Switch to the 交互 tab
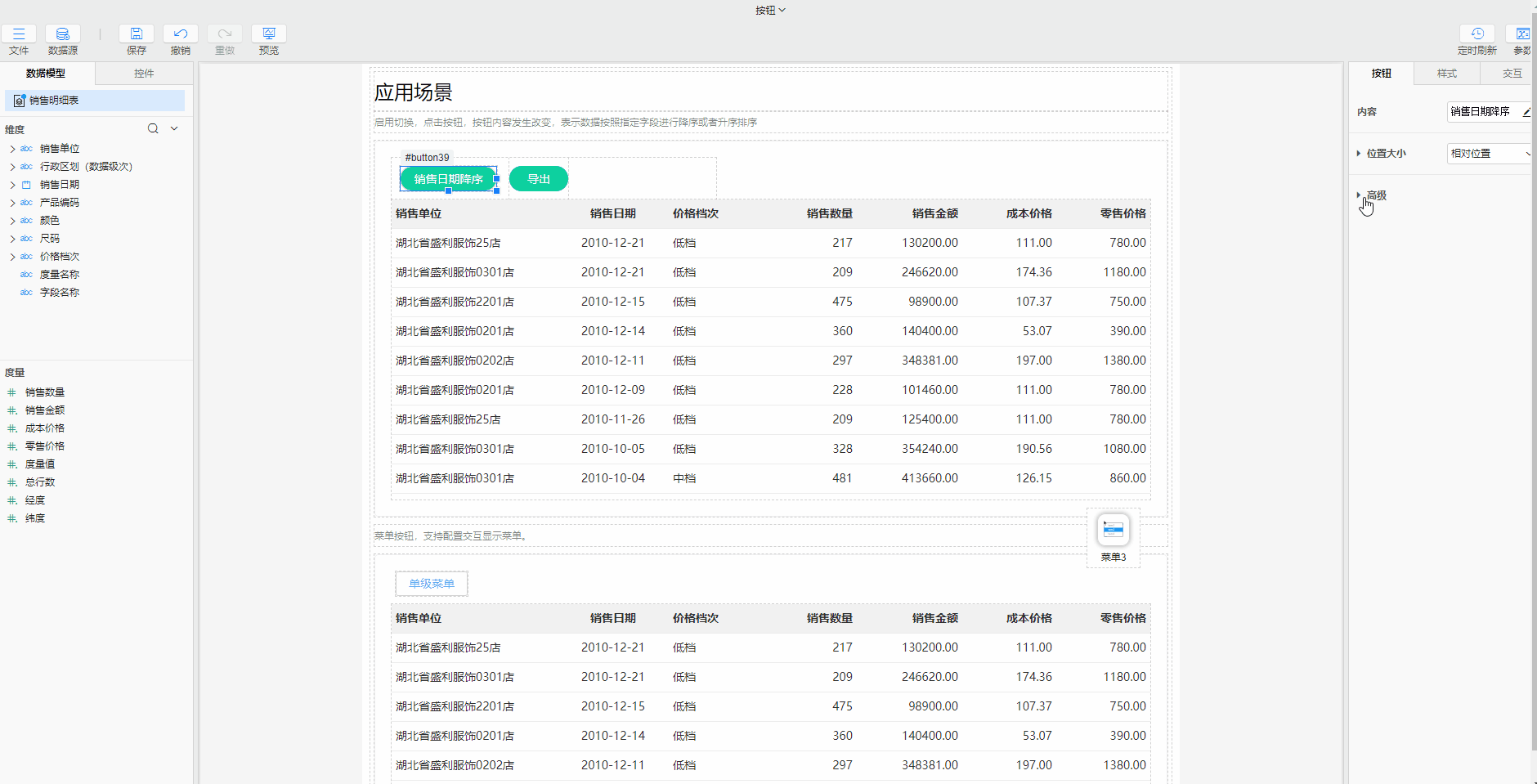Screen dimensions: 1537x784 coord(1511,73)
